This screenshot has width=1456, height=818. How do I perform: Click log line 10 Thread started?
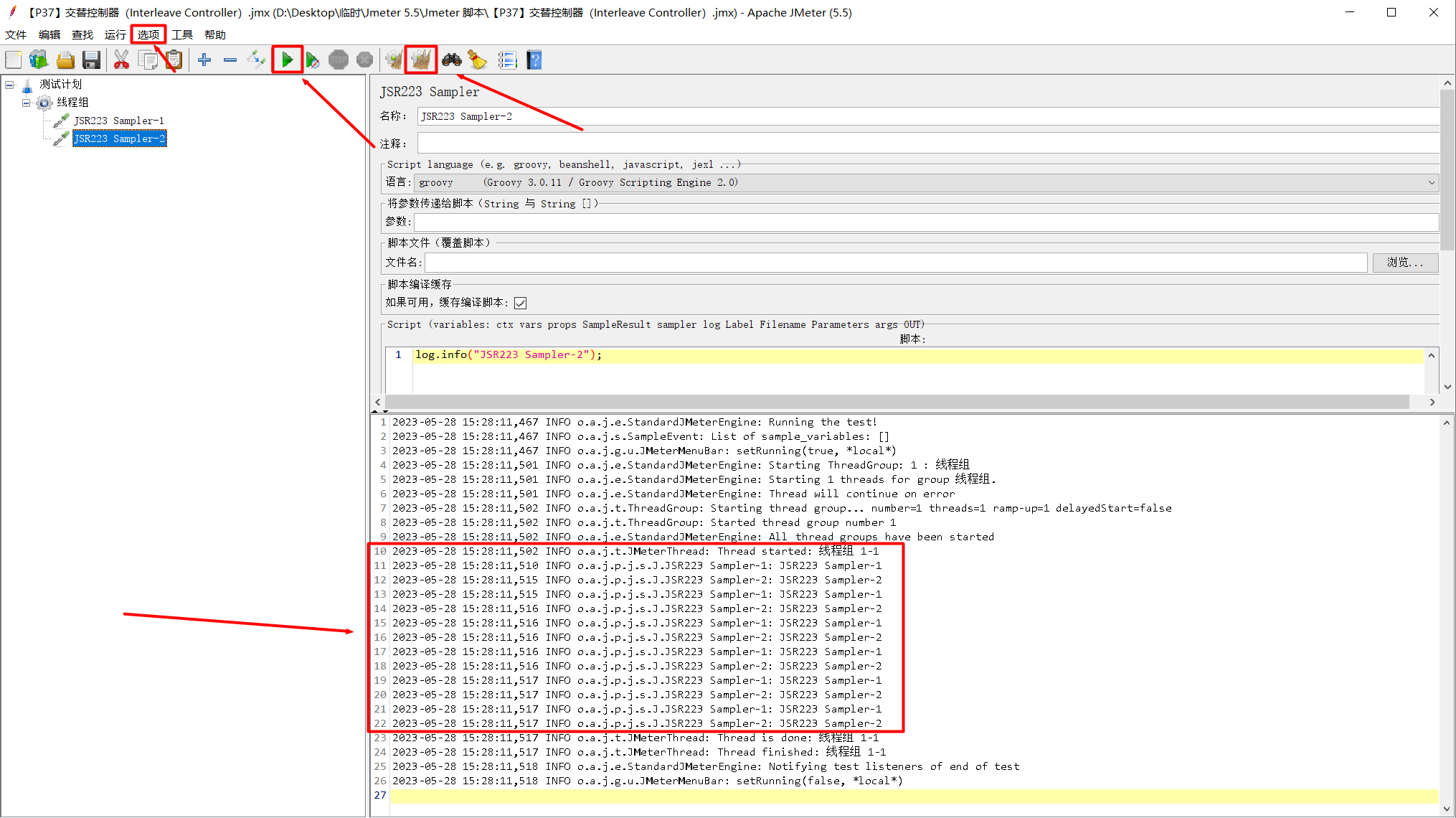tap(635, 551)
